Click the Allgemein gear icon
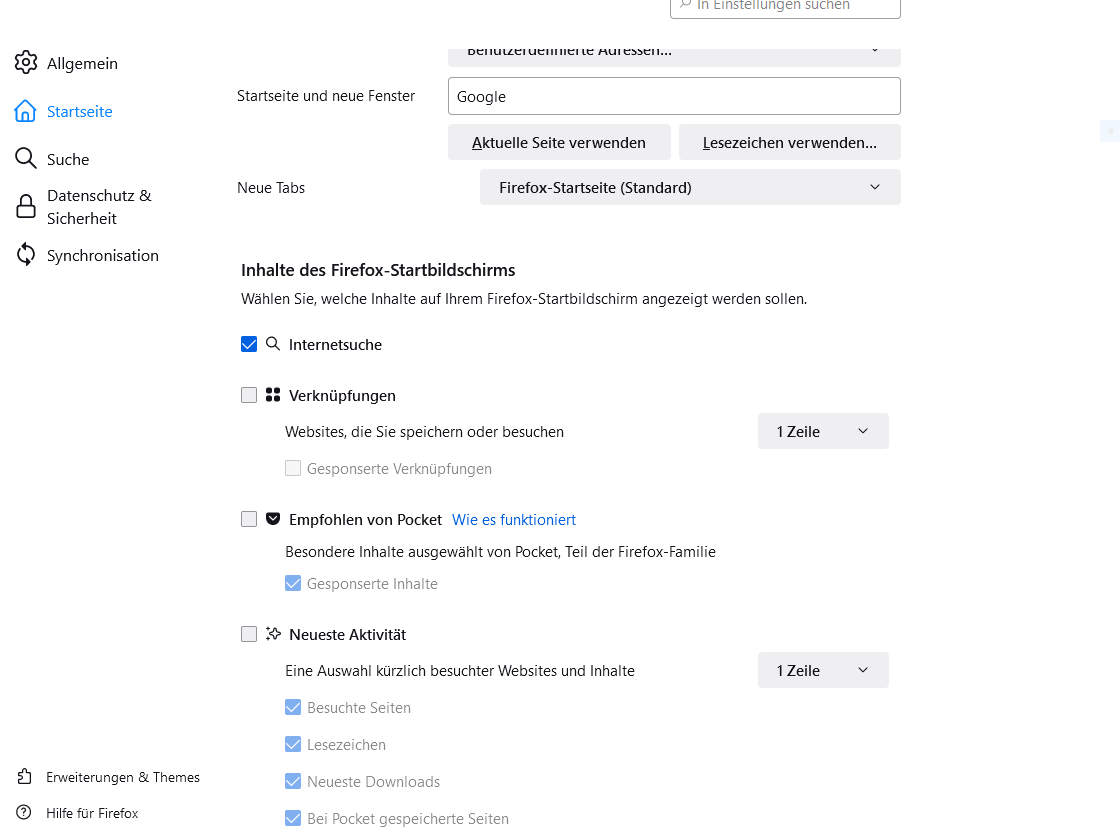The width and height of the screenshot is (1120, 840). point(26,63)
